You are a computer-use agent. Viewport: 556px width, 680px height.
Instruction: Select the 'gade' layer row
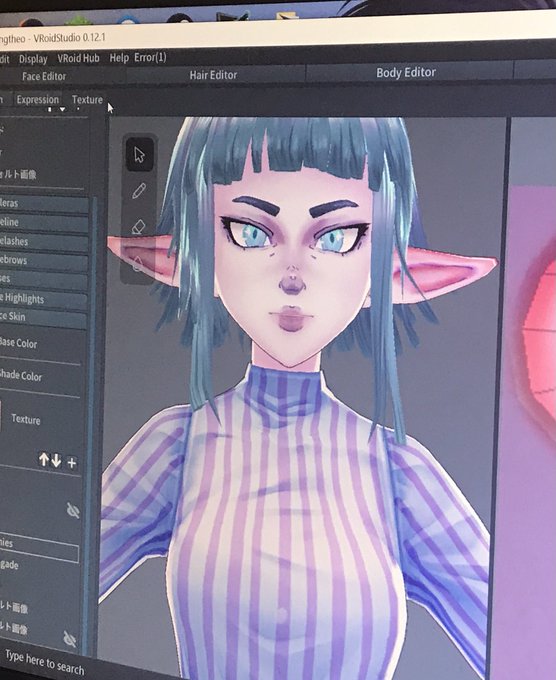click(9, 565)
